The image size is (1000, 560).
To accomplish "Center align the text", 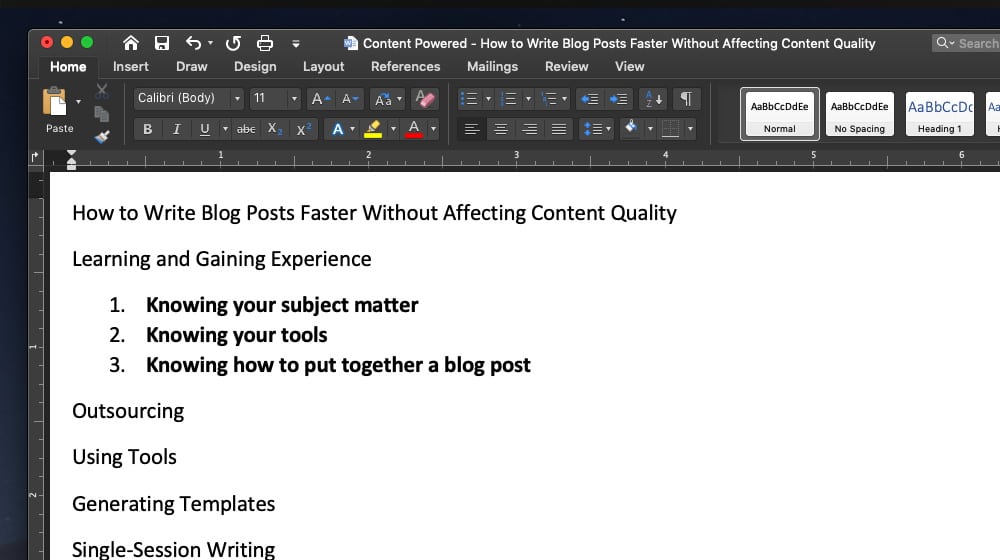I will coord(501,129).
